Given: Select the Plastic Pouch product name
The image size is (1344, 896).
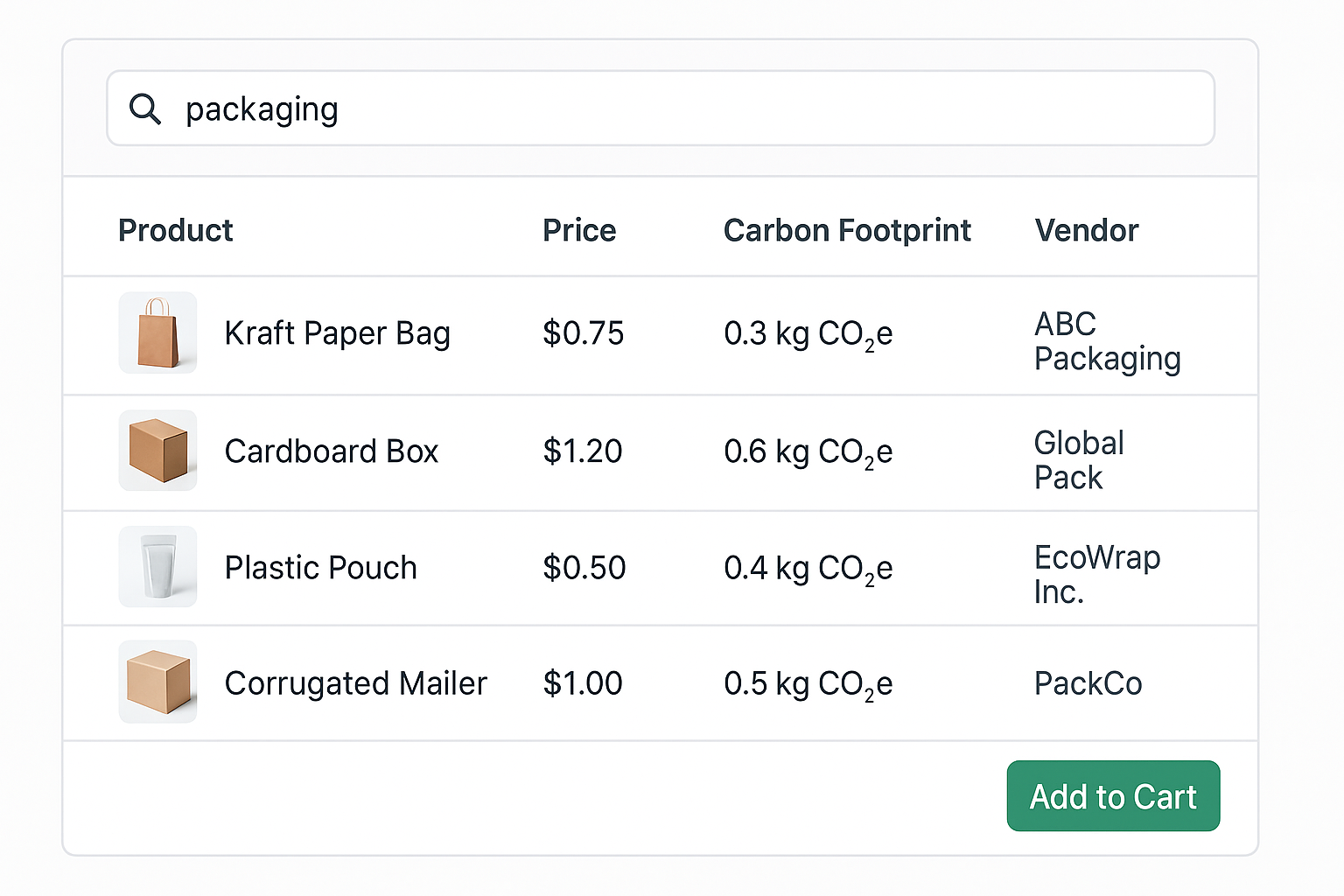Looking at the screenshot, I should (321, 568).
